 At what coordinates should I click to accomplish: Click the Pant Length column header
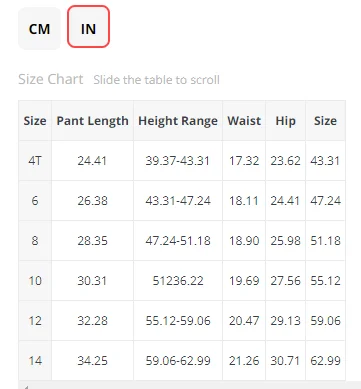[92, 120]
